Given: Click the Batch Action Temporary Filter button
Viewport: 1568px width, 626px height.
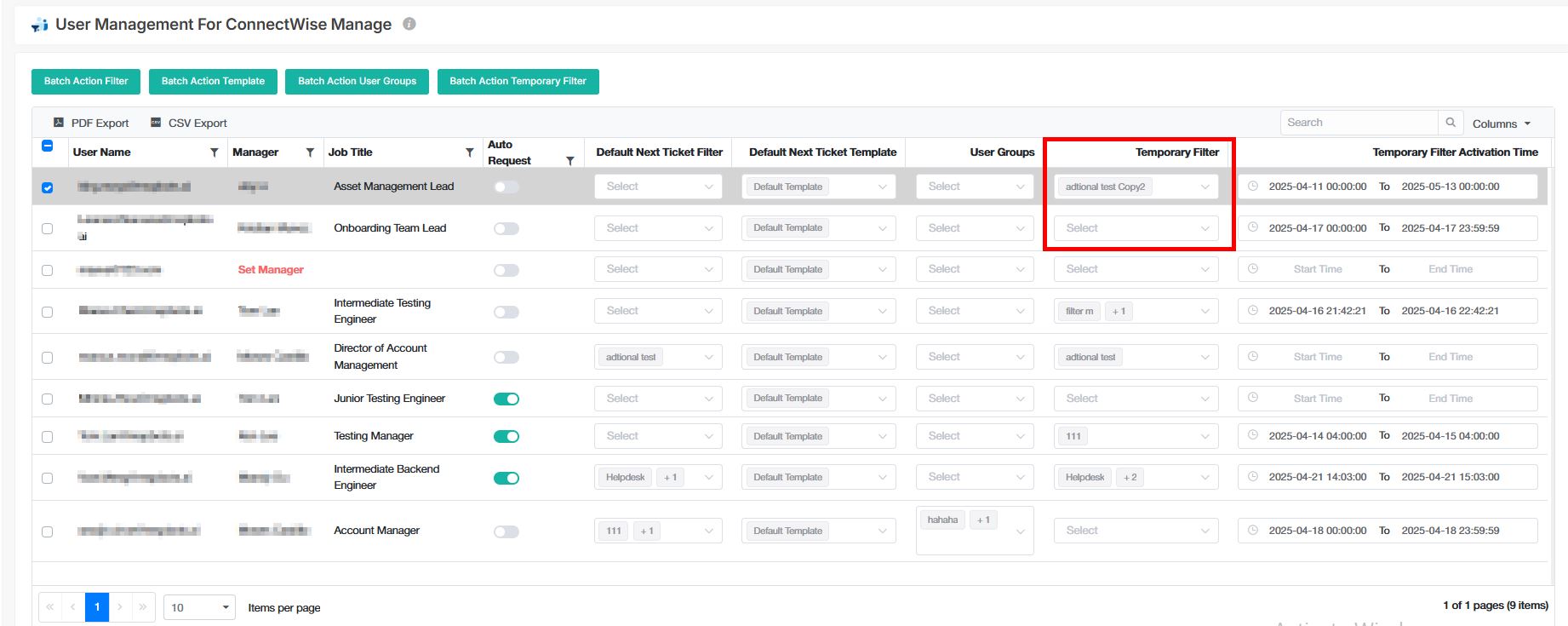Looking at the screenshot, I should pos(518,81).
